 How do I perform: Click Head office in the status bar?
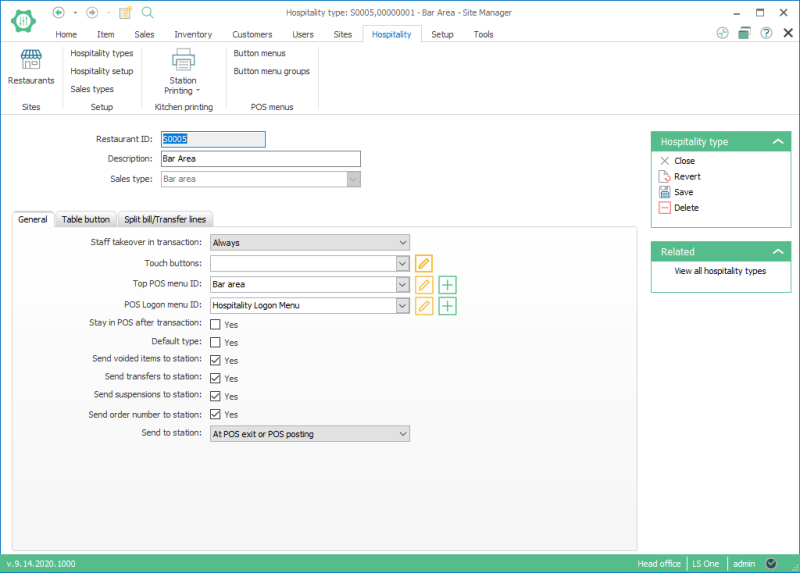coord(659,564)
